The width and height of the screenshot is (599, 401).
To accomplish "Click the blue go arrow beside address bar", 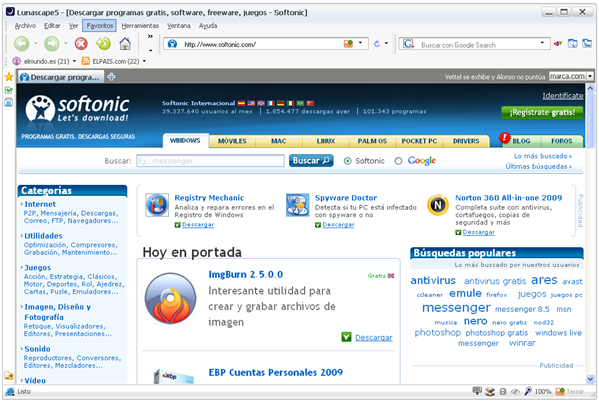I will (x=377, y=44).
